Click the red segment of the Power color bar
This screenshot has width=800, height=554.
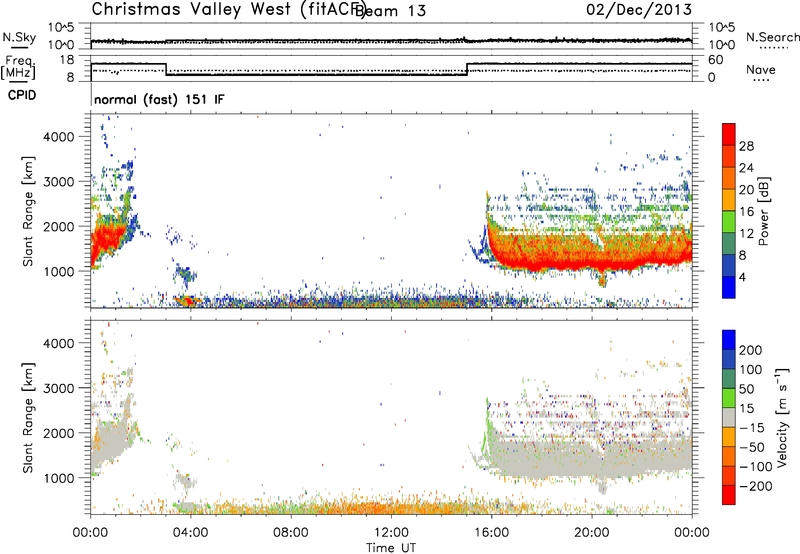[x=729, y=134]
